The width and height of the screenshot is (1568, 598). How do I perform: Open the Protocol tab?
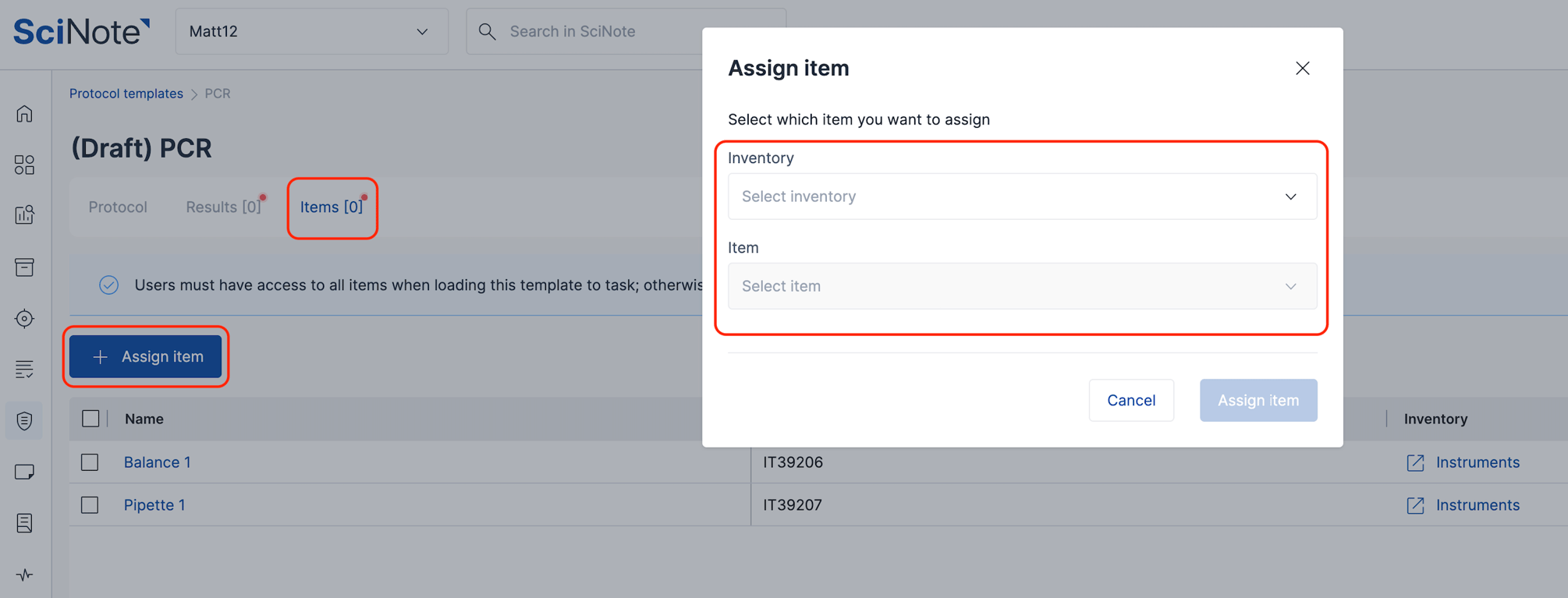pyautogui.click(x=117, y=207)
